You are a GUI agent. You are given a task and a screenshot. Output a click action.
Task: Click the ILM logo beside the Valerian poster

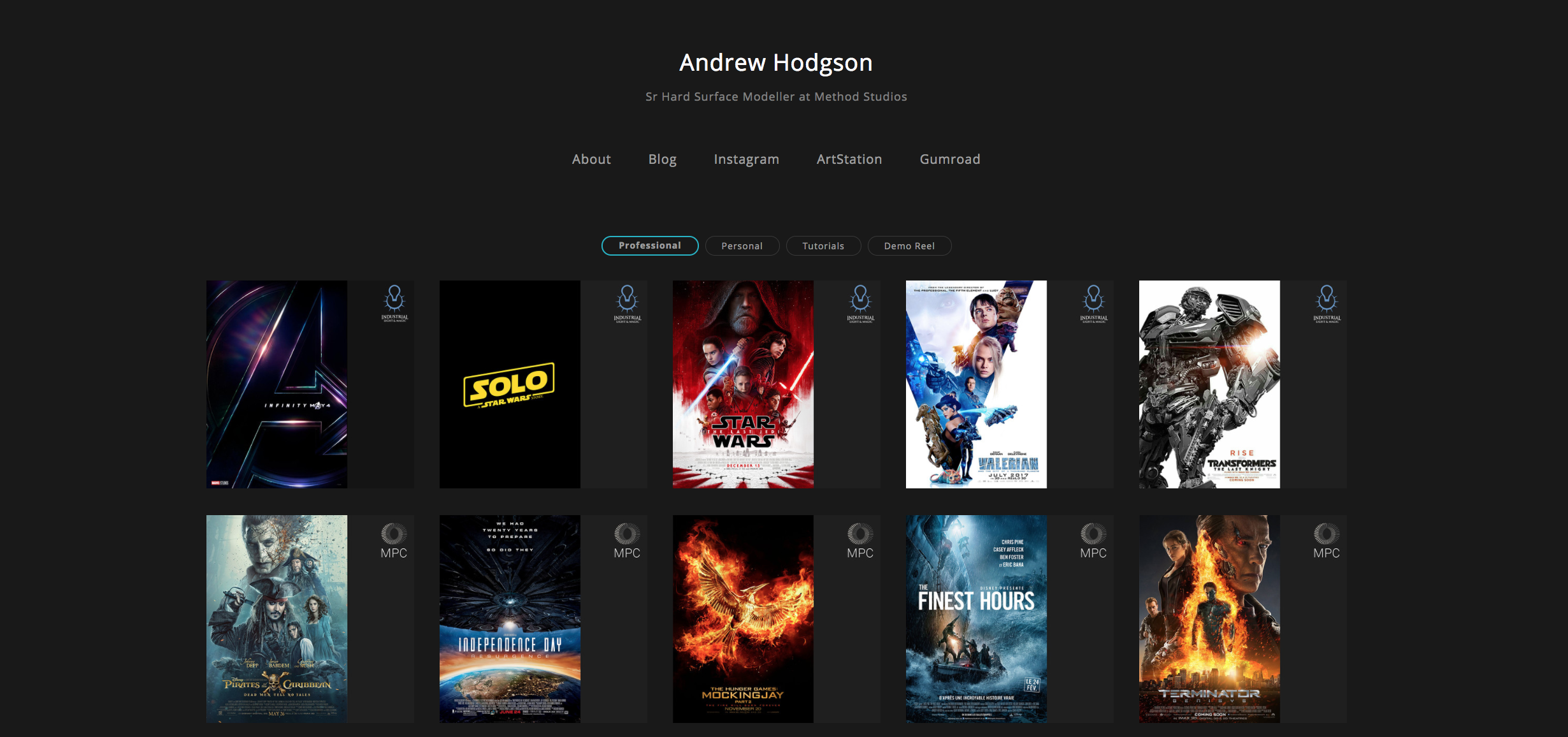pos(1094,304)
